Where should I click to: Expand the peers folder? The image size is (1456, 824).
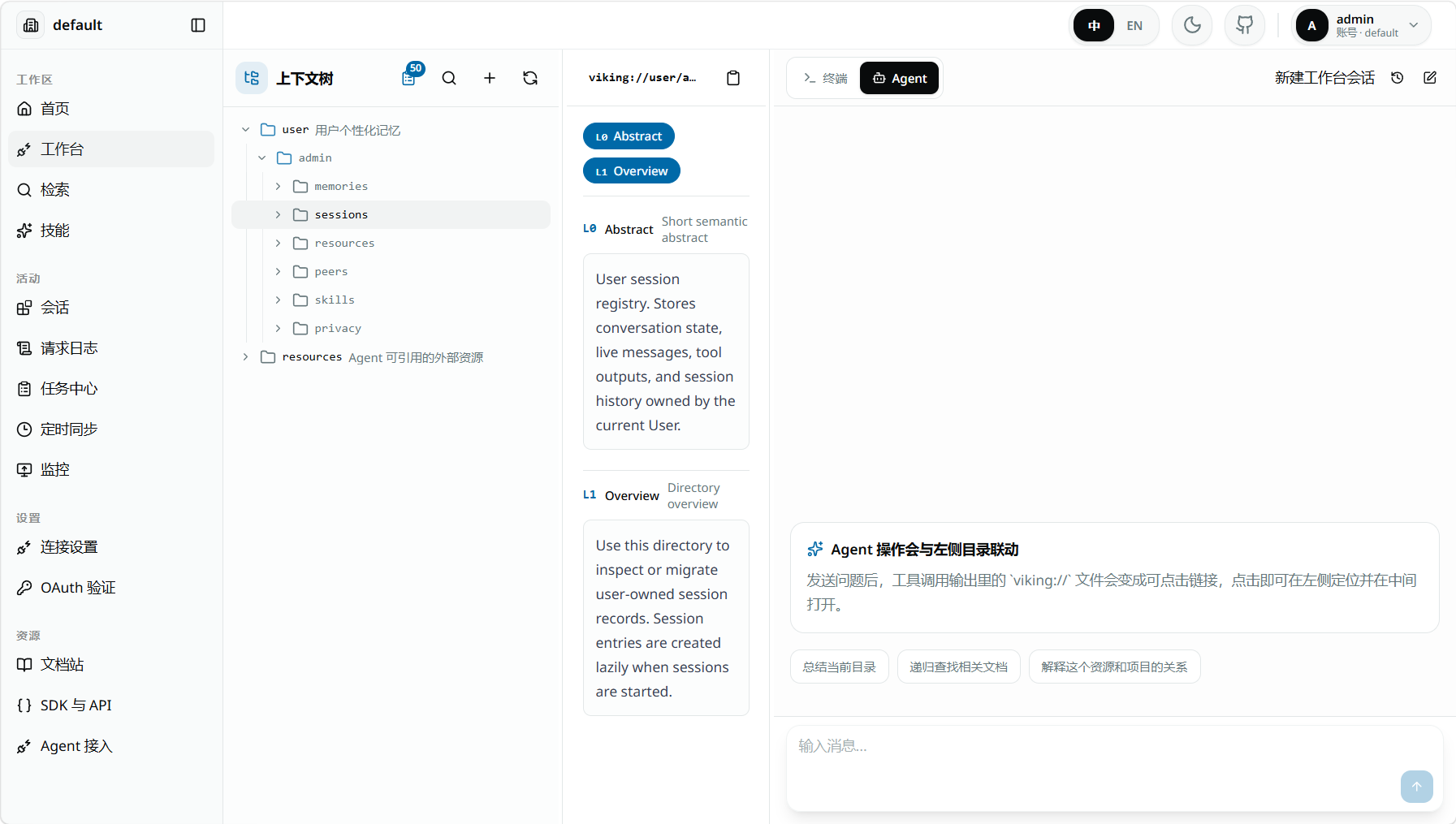278,272
